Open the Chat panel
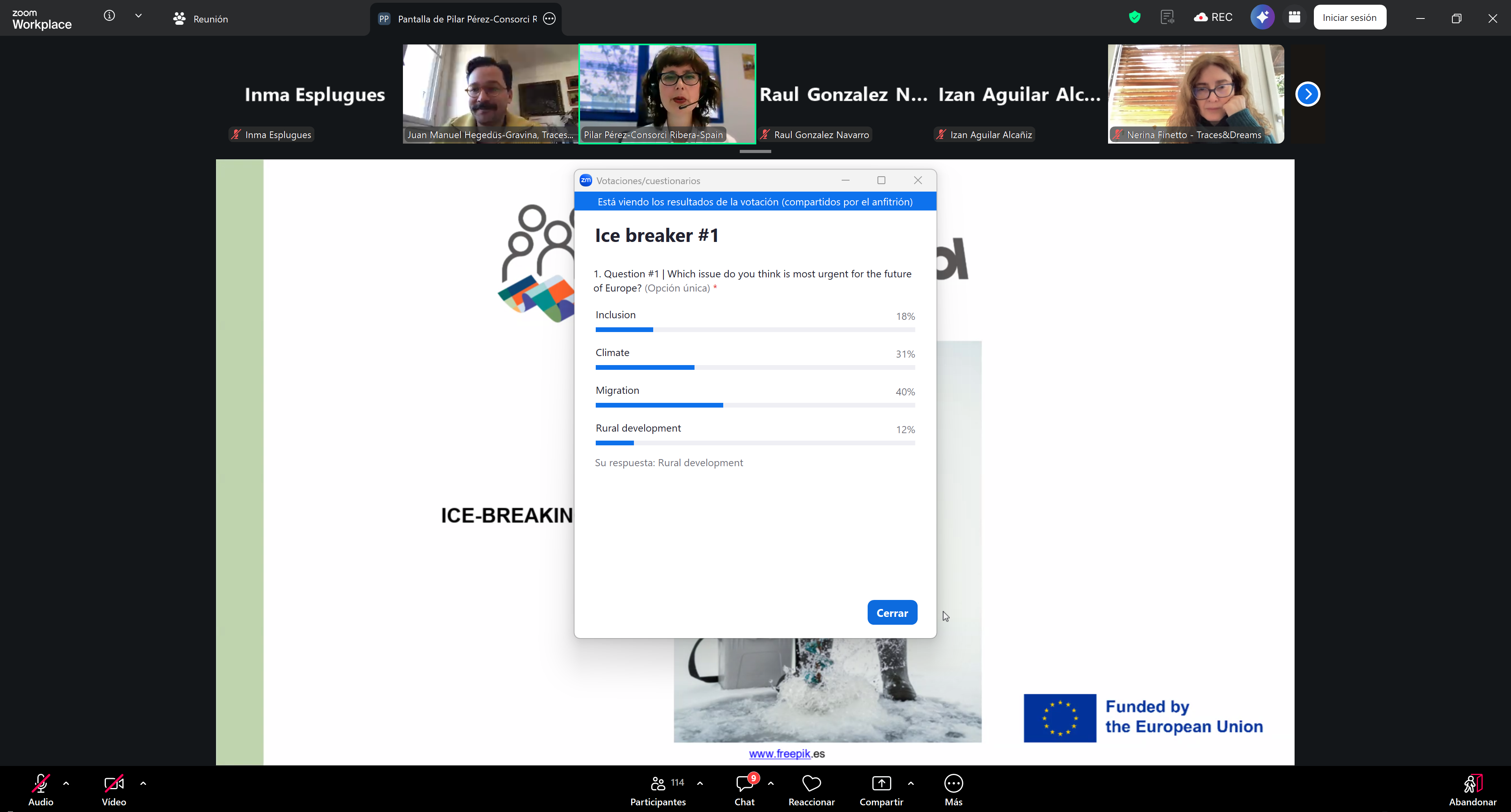Image resolution: width=1511 pixels, height=812 pixels. pos(744,783)
